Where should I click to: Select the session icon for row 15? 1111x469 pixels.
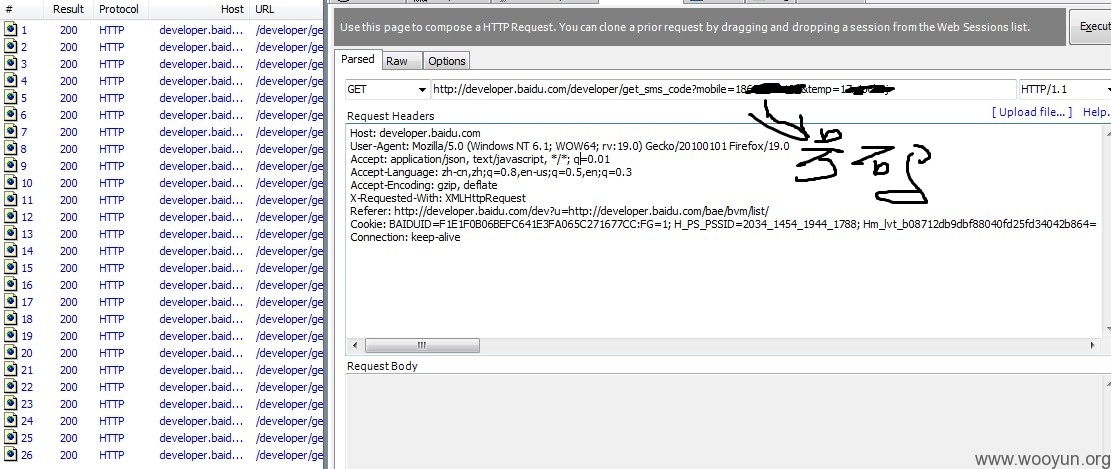point(11,268)
